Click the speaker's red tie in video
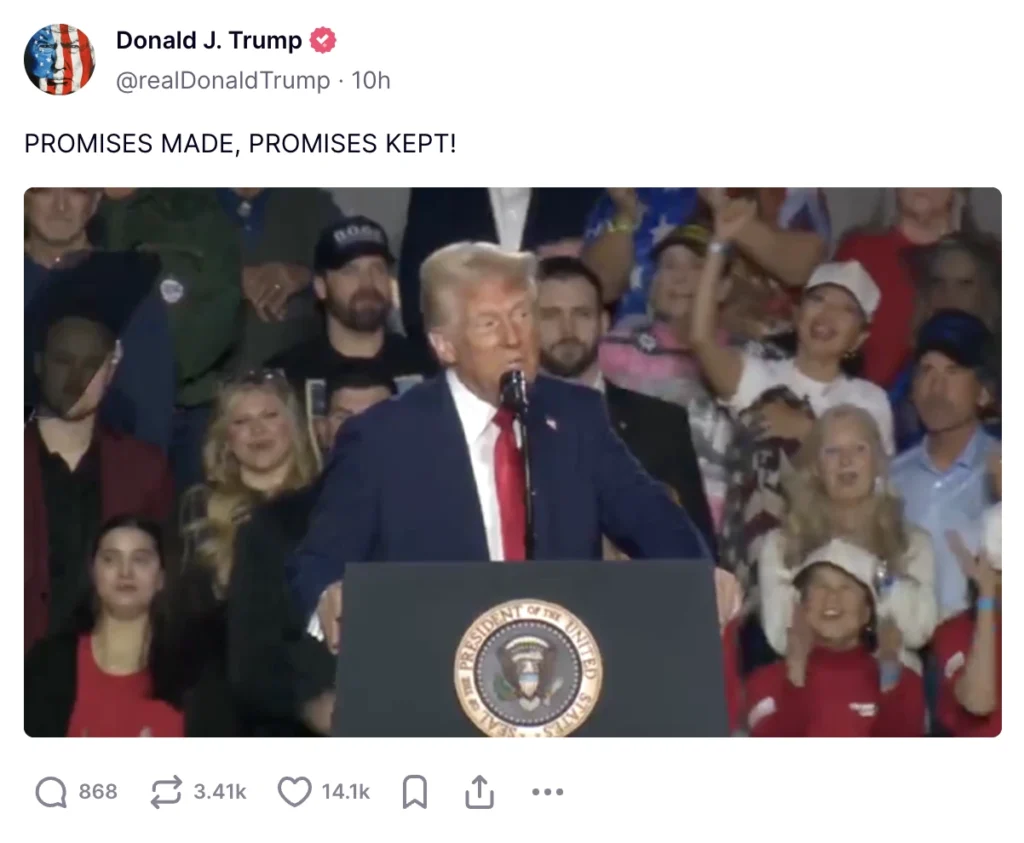 pos(510,485)
